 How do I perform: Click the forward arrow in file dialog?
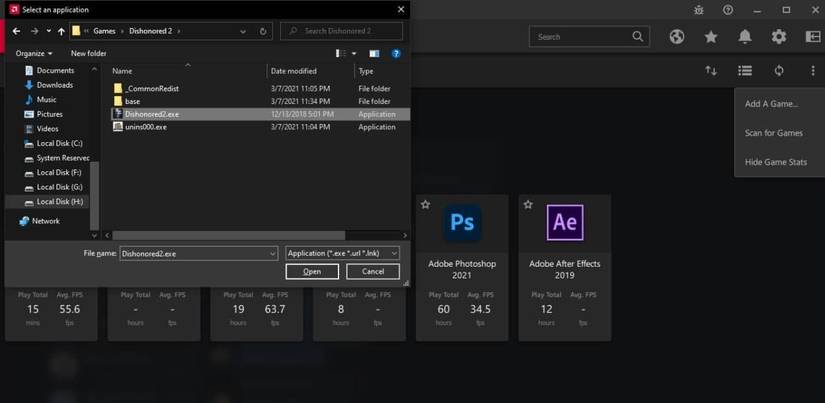click(35, 31)
